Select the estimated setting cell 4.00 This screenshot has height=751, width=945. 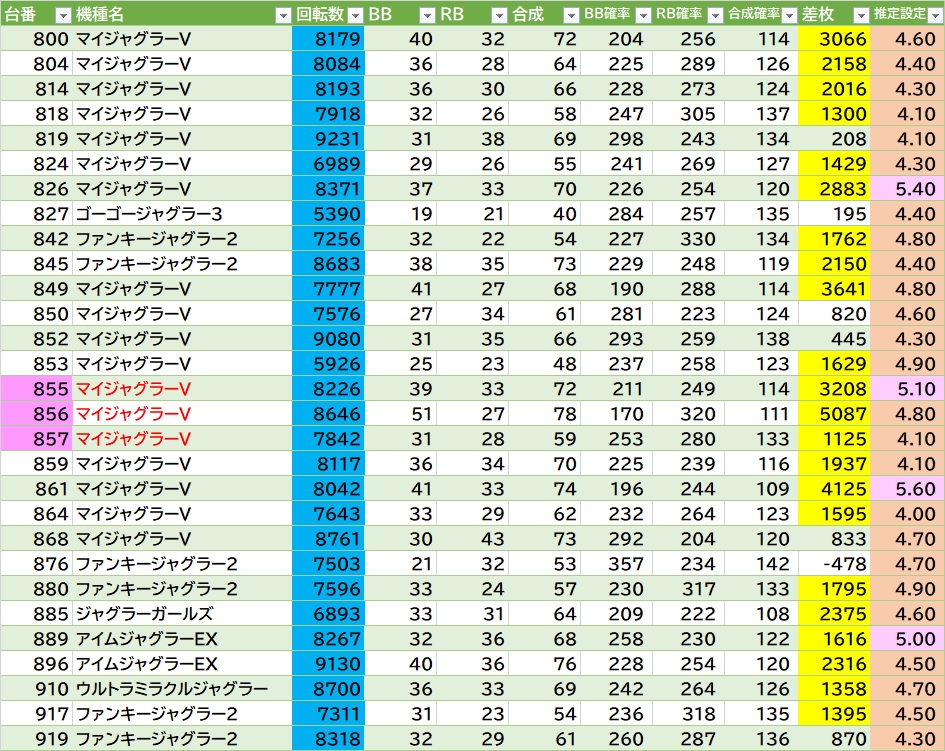click(x=908, y=514)
